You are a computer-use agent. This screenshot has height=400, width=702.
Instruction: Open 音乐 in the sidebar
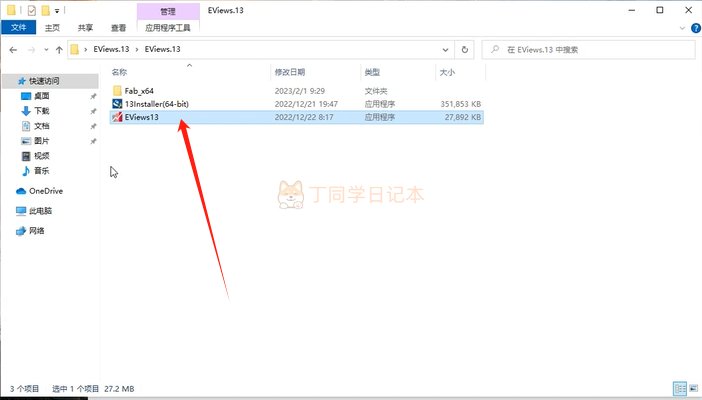(x=42, y=171)
